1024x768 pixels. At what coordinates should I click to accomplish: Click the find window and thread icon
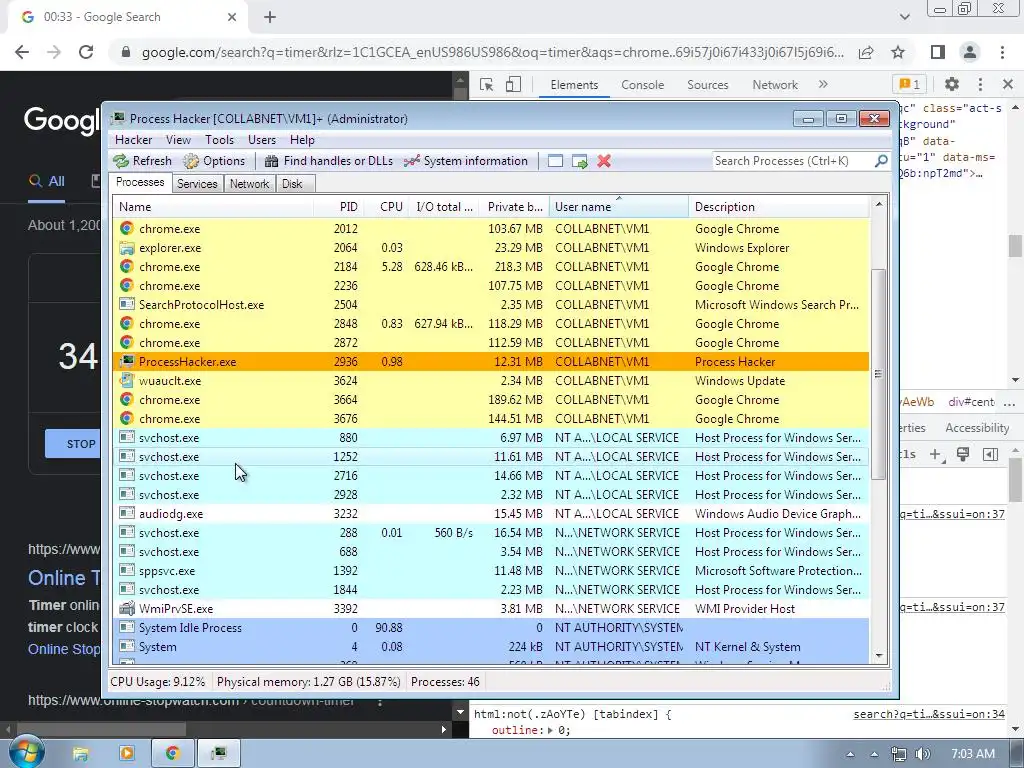(580, 161)
